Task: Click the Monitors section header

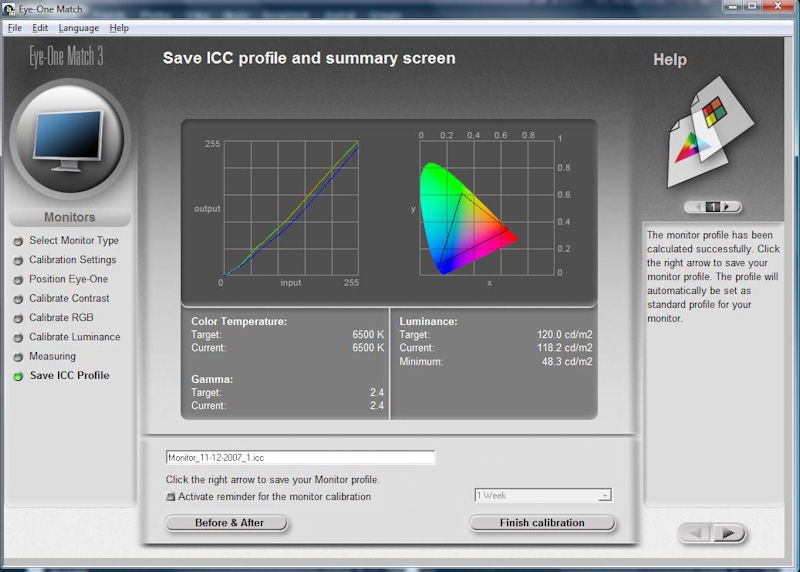Action: pos(70,217)
